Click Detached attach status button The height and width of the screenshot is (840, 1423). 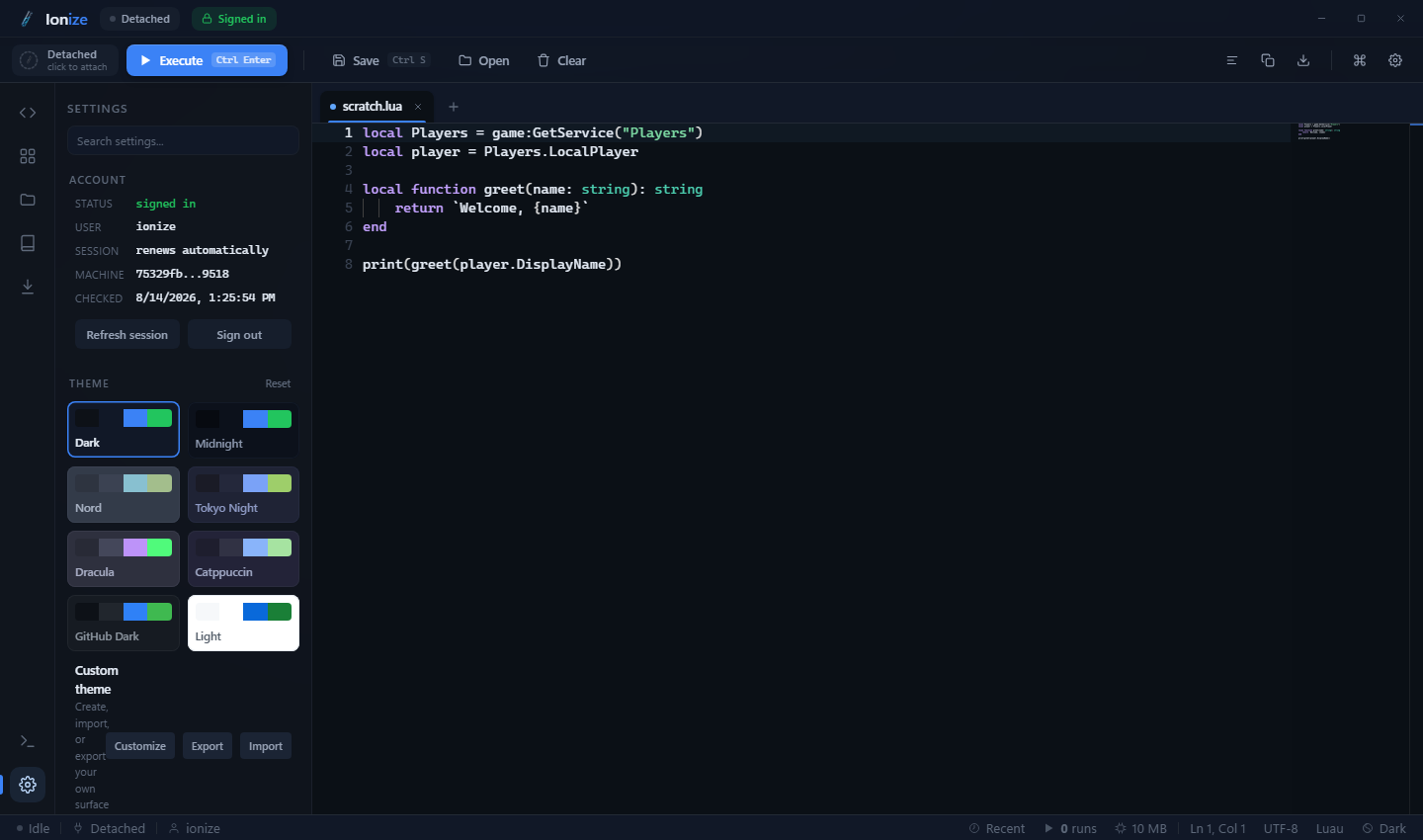[x=65, y=60]
